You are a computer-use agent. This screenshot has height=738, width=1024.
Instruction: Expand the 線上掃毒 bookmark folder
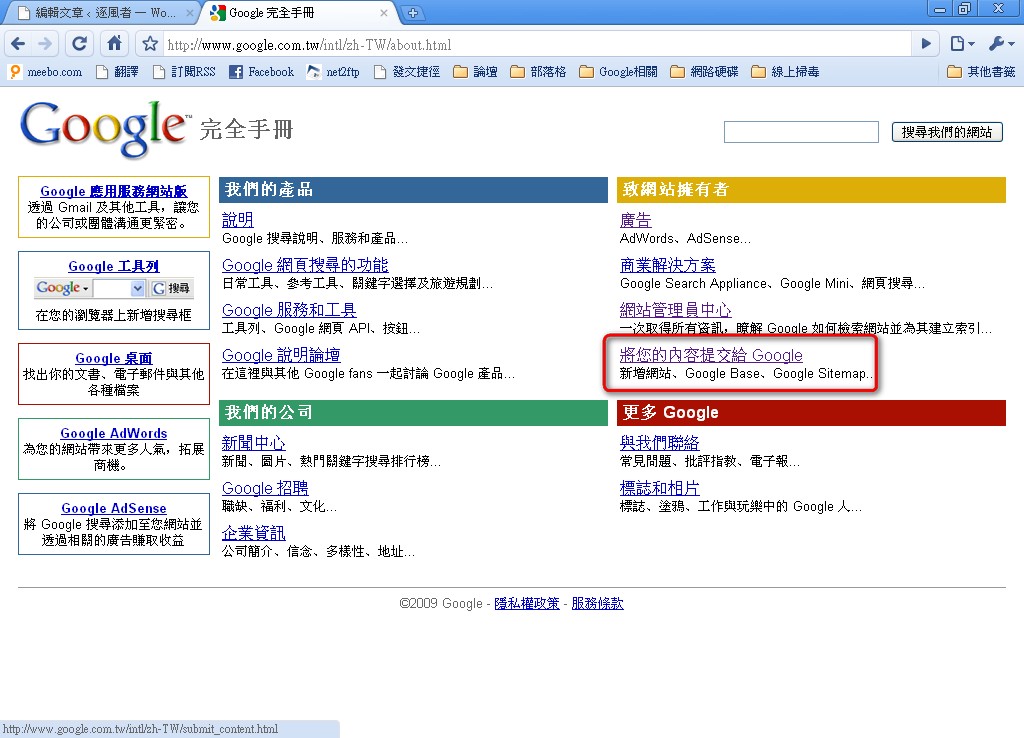coord(786,72)
